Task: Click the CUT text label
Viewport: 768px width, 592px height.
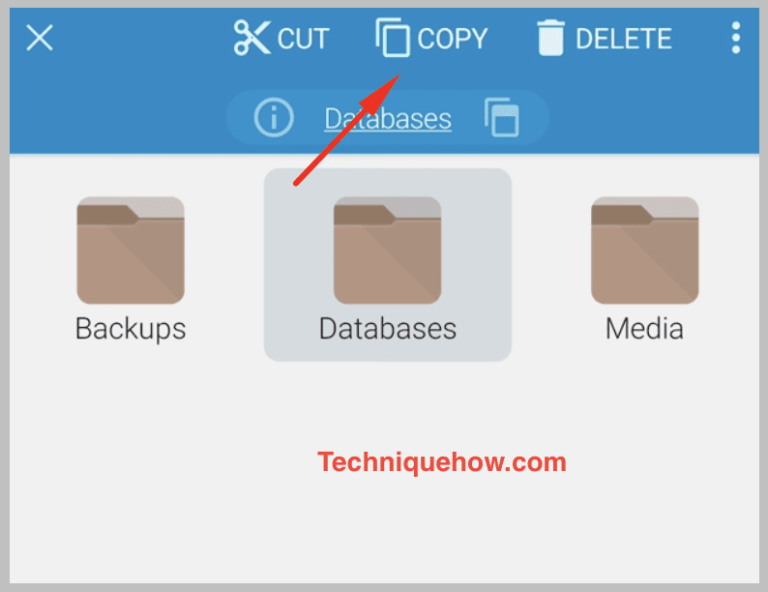Action: pos(303,39)
